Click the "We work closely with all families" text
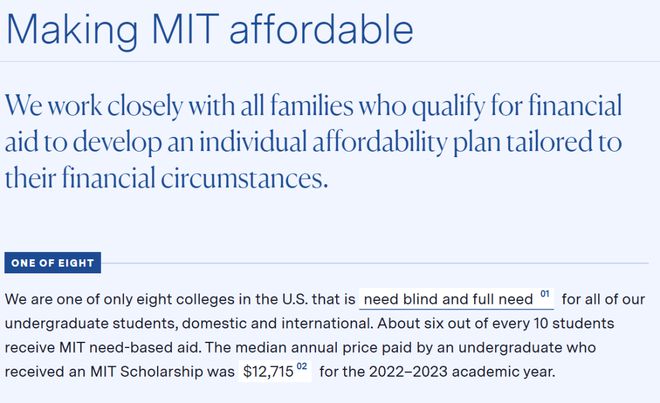The height and width of the screenshot is (403, 660). tap(179, 105)
